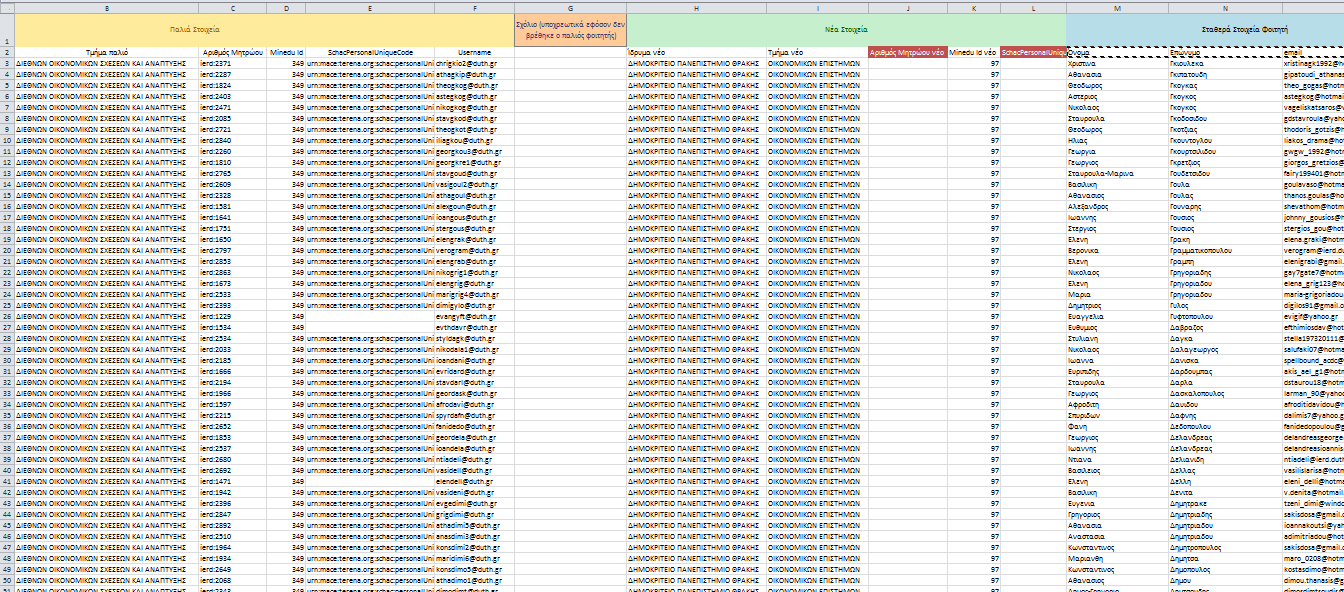Click surname cell 'Δεδοπουλου'
Image resolution: width=1344 pixels, height=592 pixels.
(x=1225, y=426)
